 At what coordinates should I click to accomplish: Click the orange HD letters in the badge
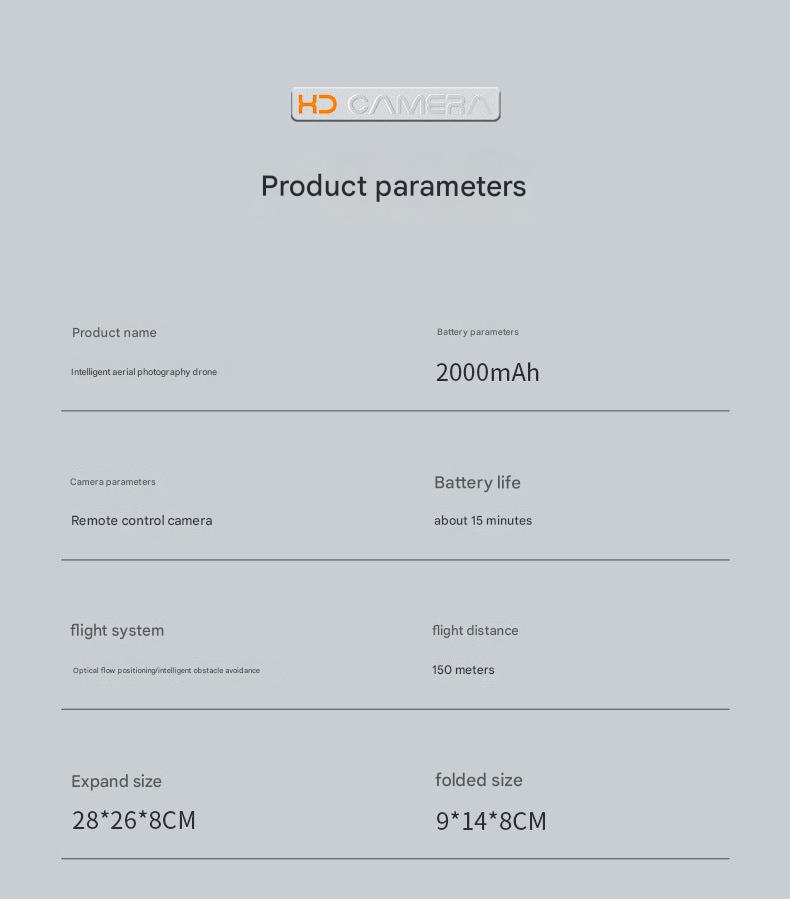(317, 104)
